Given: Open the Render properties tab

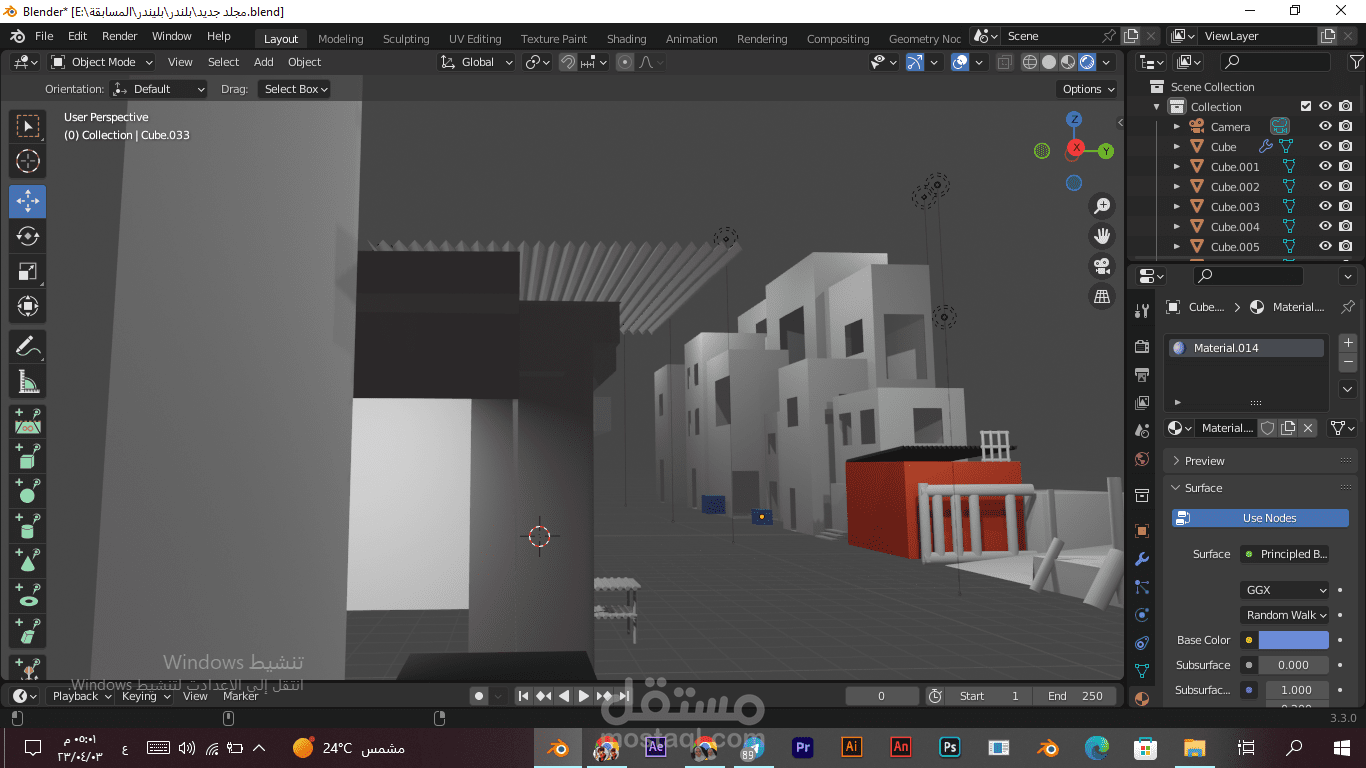Looking at the screenshot, I should 1142,346.
